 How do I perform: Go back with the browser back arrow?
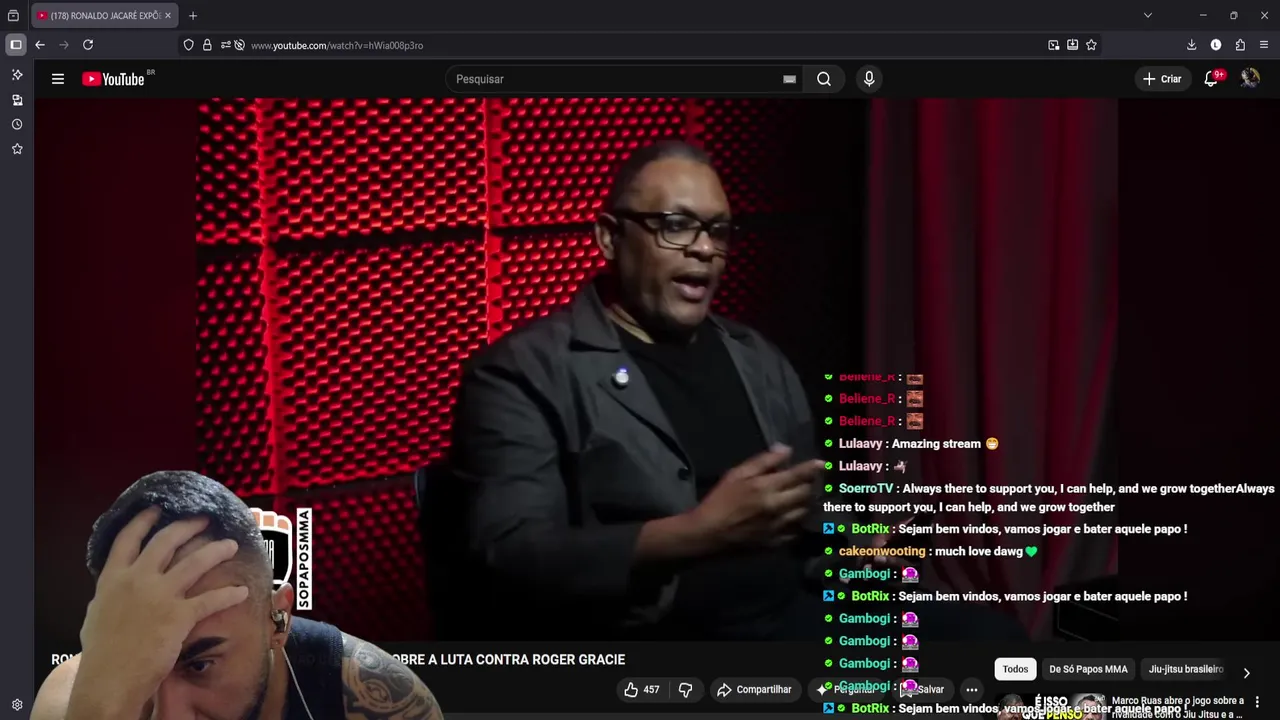tap(40, 45)
